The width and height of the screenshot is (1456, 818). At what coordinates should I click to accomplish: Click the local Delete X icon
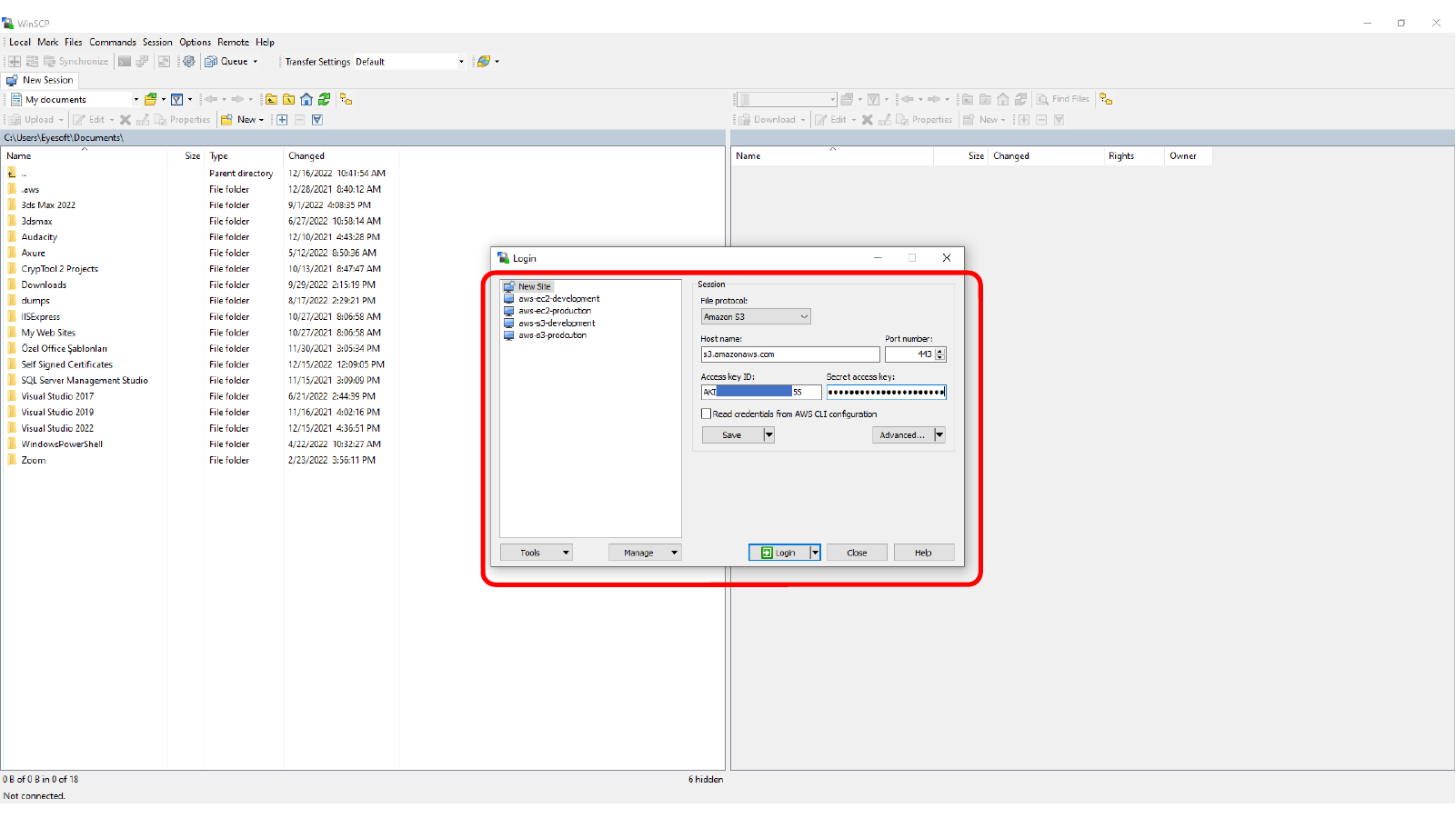point(126,120)
